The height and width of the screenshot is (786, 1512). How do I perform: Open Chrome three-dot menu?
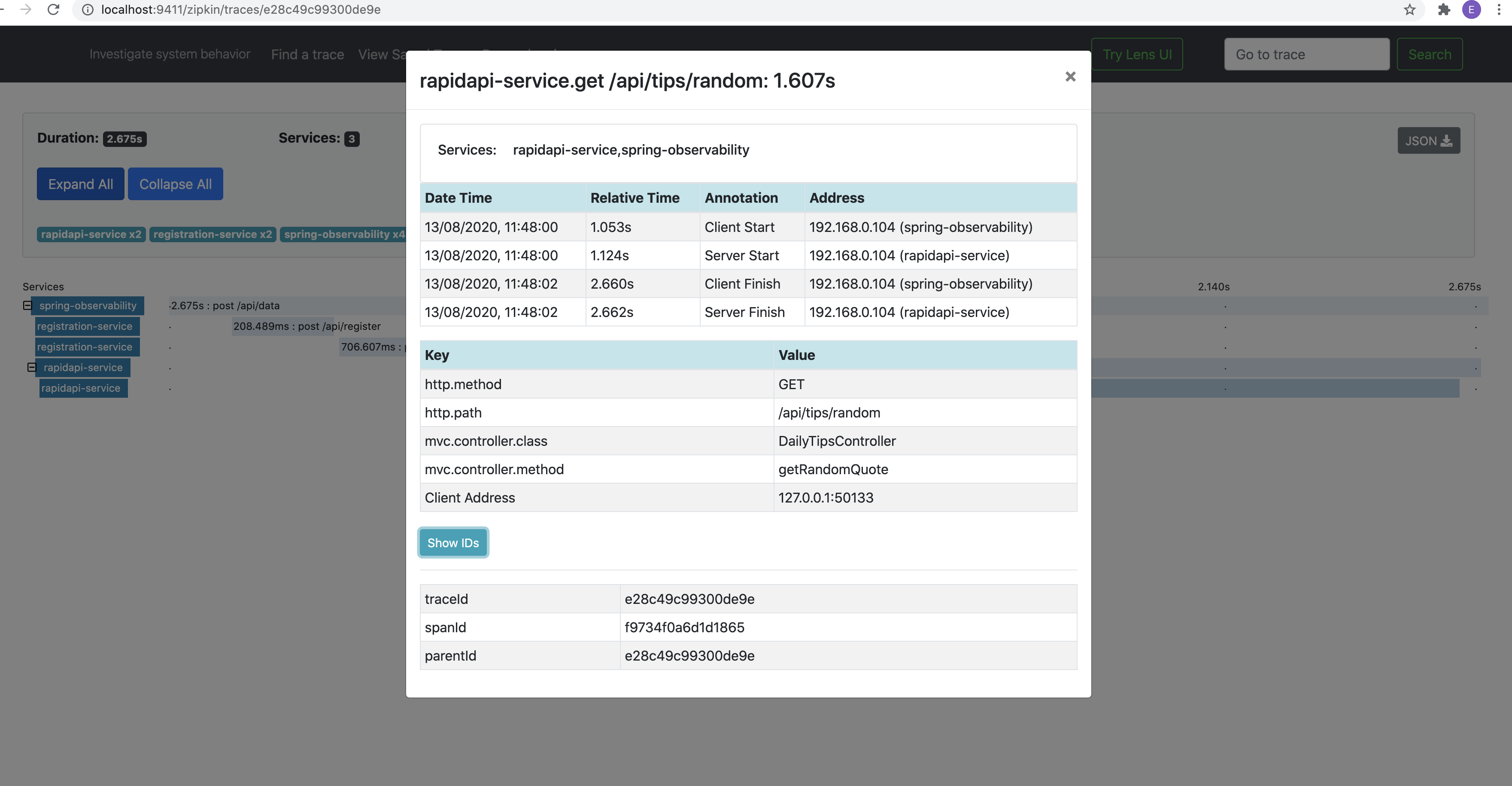click(x=1499, y=9)
